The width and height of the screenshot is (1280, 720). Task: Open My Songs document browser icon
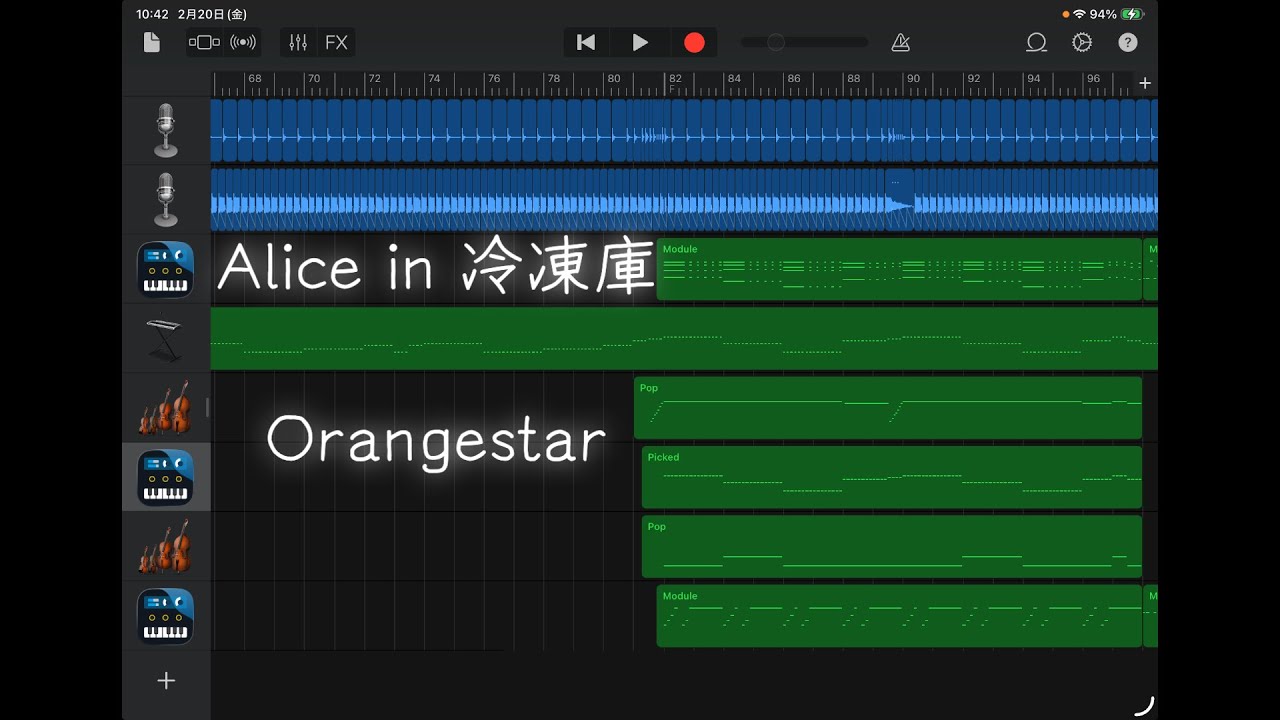click(x=151, y=42)
